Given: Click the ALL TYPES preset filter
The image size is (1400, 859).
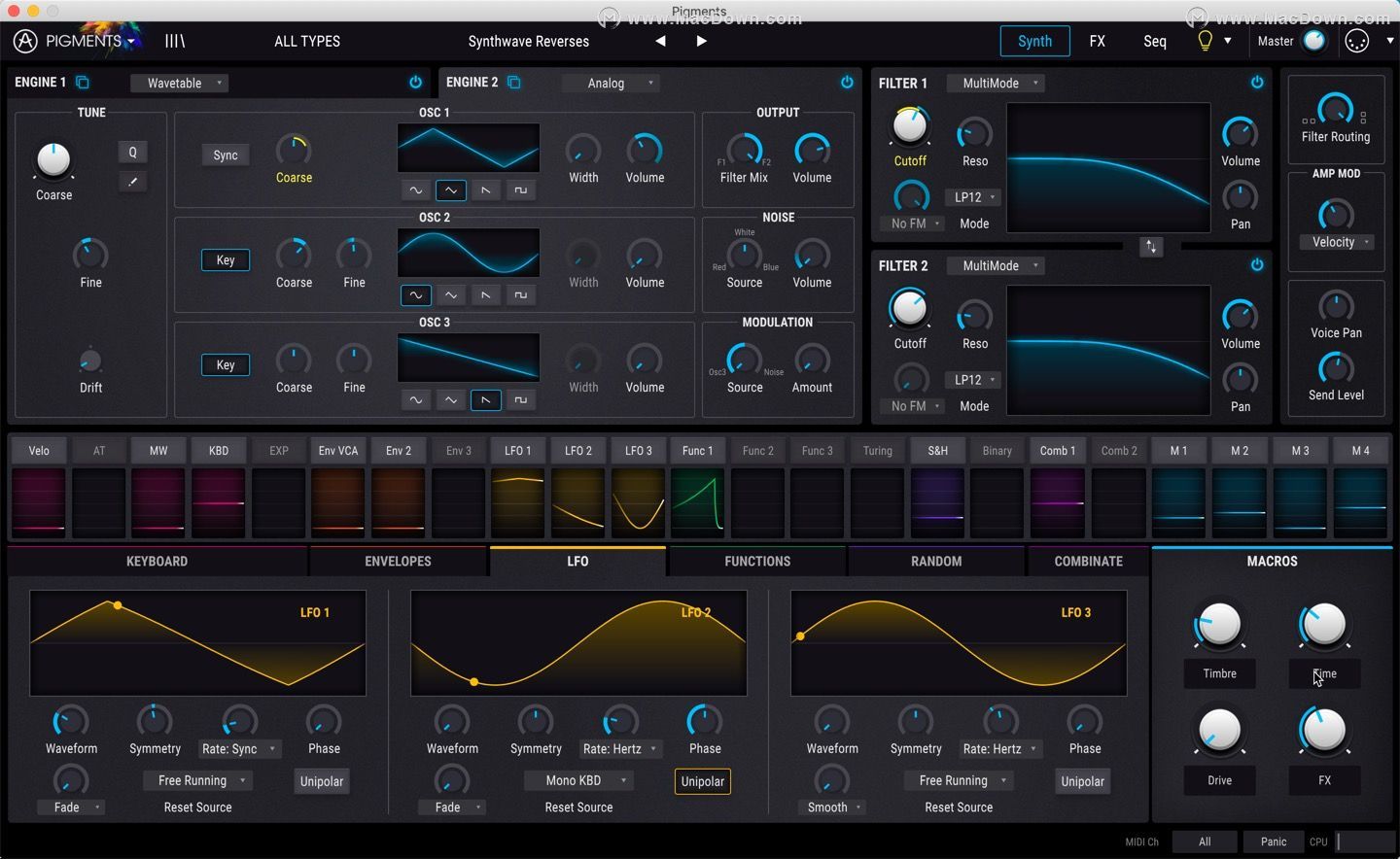Looking at the screenshot, I should [307, 41].
